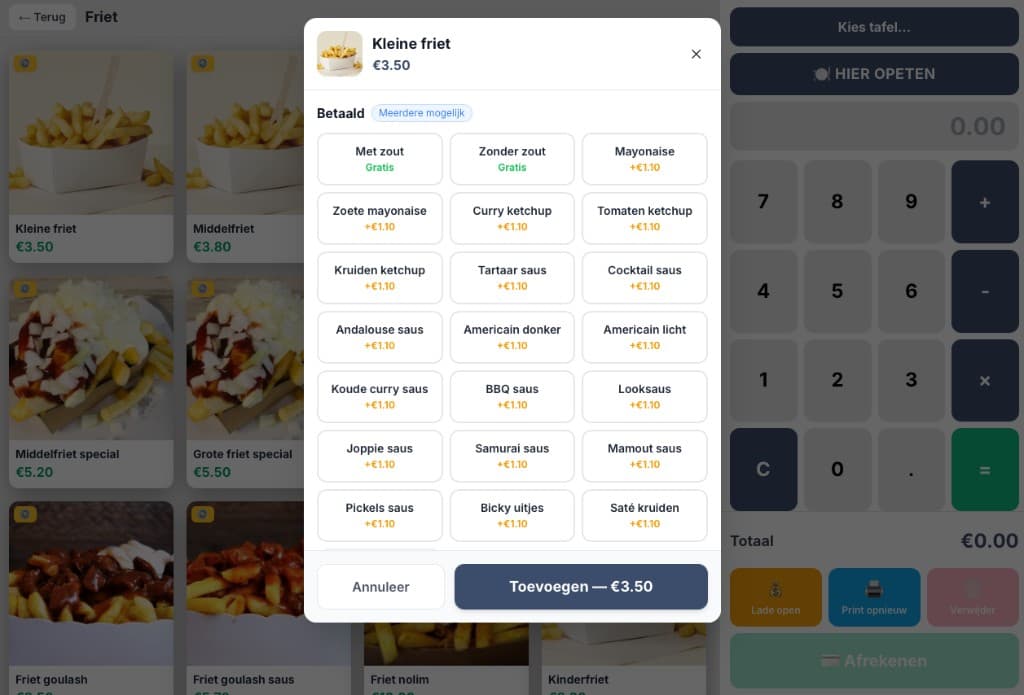This screenshot has height=695, width=1024.
Task: Click the Afrekenen card payment button
Action: click(874, 660)
